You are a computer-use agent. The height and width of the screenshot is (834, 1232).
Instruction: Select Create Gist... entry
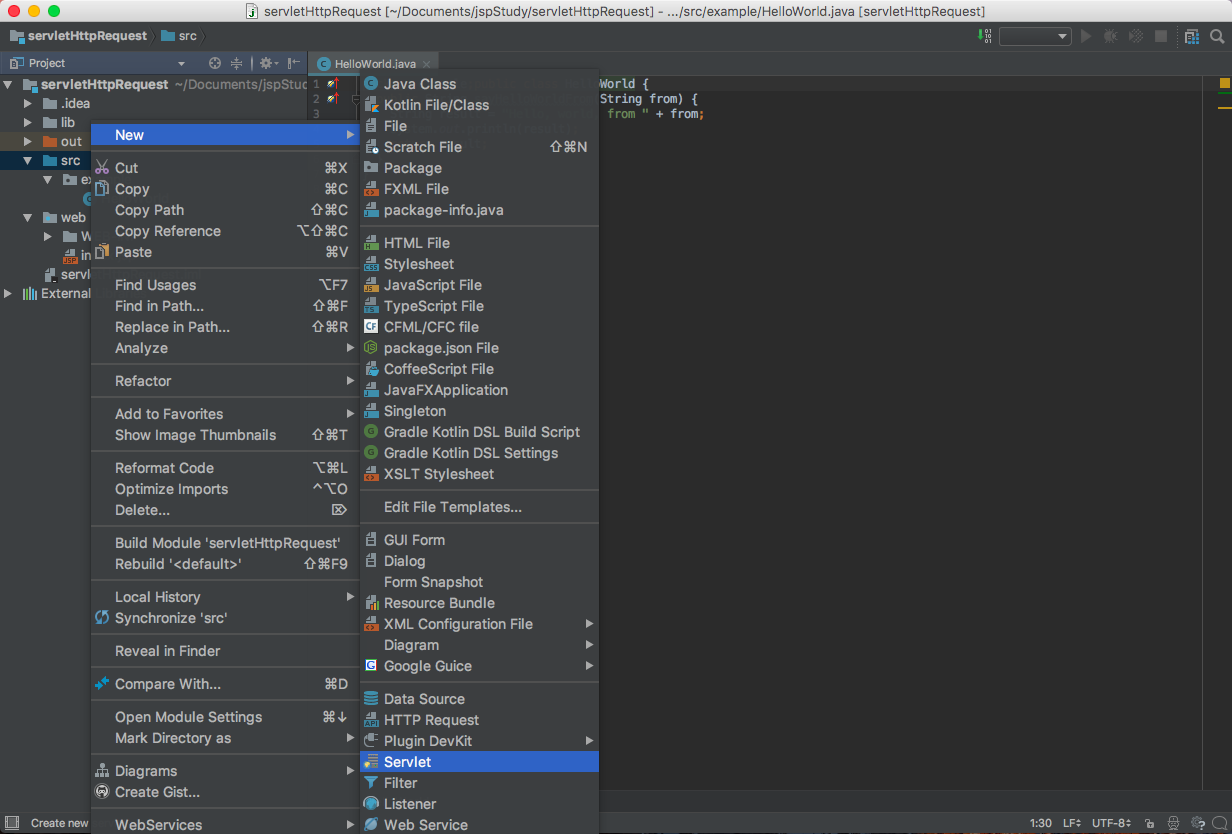pyautogui.click(x=225, y=792)
